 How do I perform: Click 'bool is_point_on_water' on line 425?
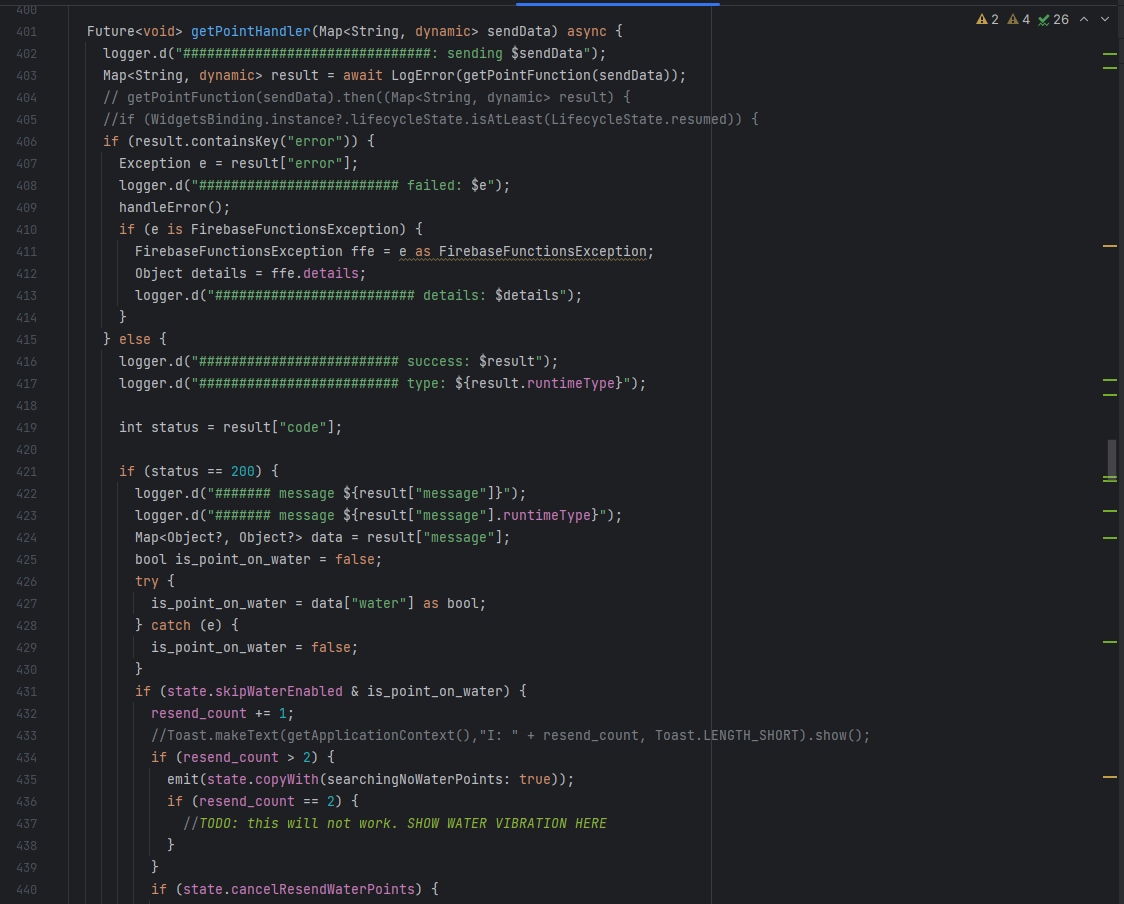click(x=222, y=559)
